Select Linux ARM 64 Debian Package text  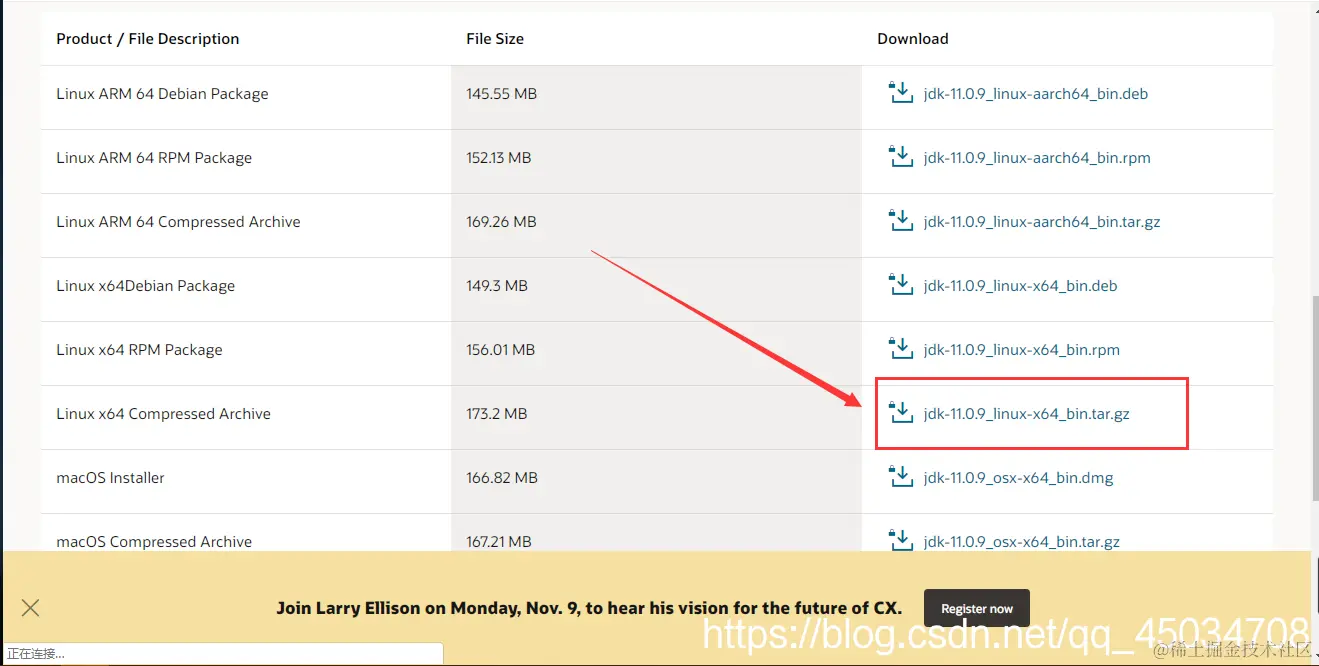162,94
